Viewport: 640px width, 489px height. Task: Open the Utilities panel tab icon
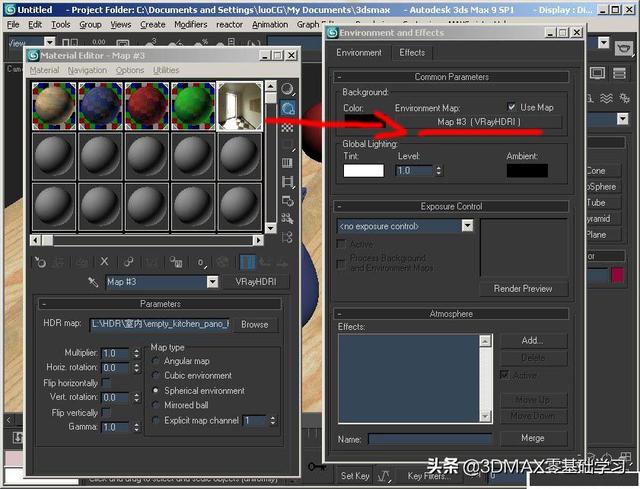pos(619,73)
